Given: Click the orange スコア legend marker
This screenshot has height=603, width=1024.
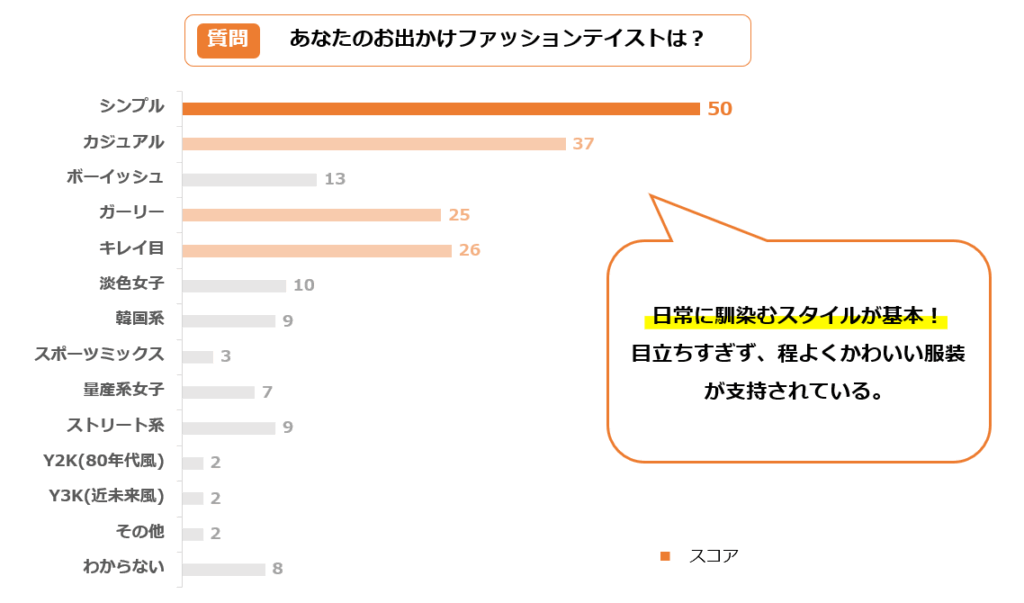Looking at the screenshot, I should (x=663, y=556).
